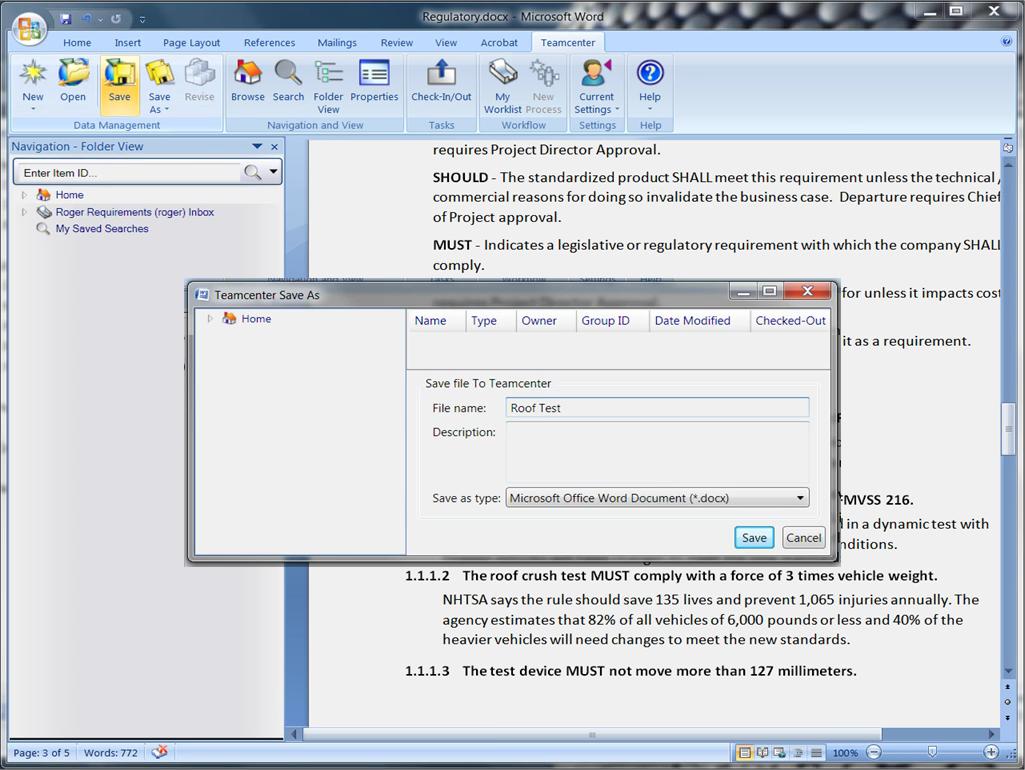Click the zoom out minus button
1025x770 pixels.
(x=873, y=752)
